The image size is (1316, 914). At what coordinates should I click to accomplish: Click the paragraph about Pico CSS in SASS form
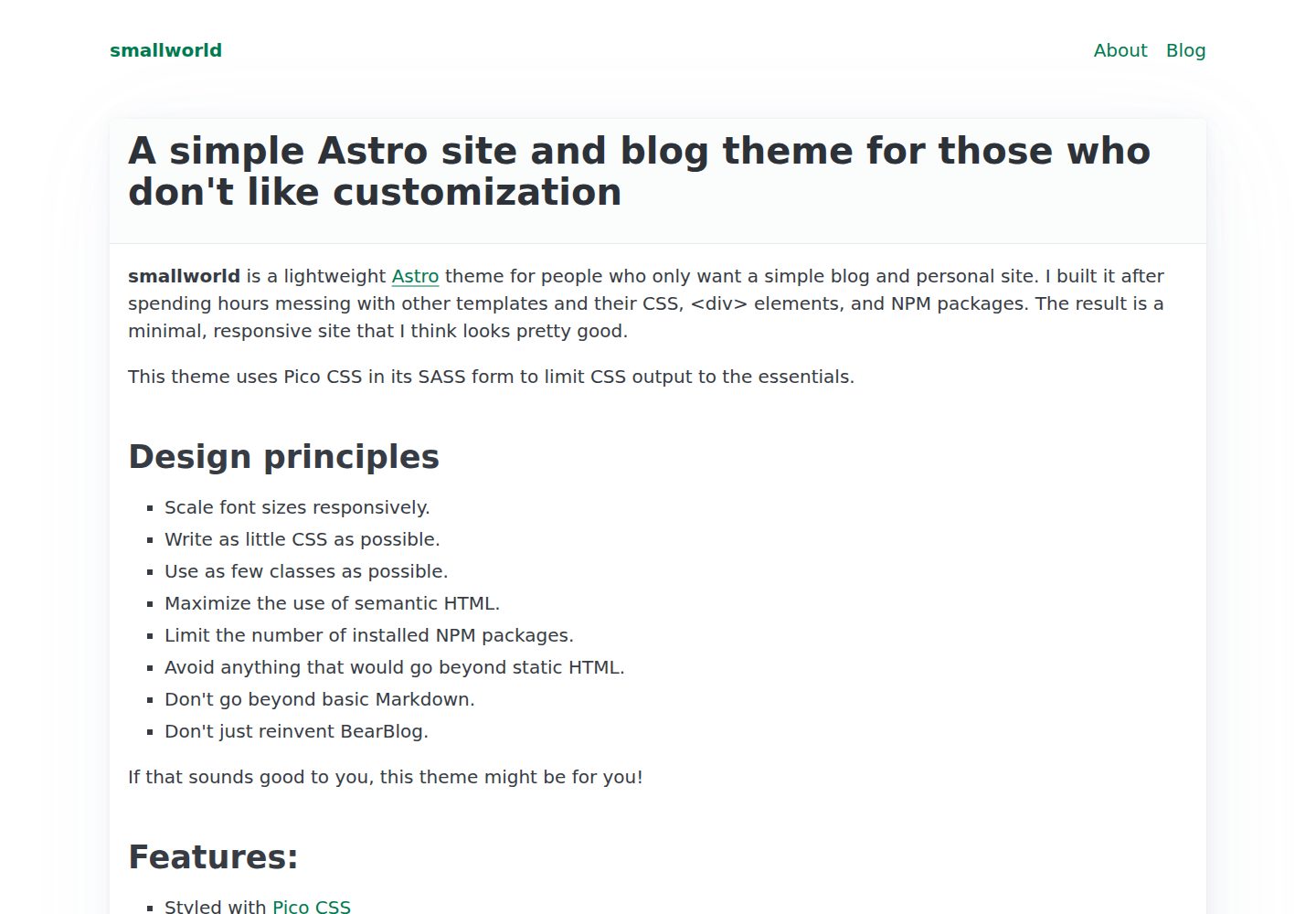[x=491, y=377]
